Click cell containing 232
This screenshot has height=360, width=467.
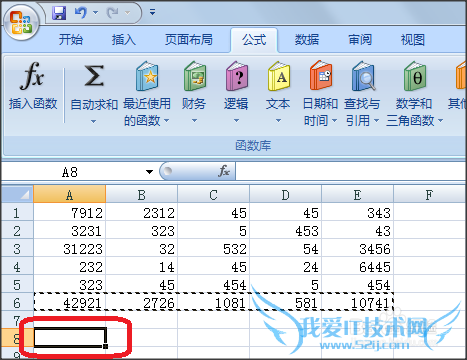click(x=69, y=267)
